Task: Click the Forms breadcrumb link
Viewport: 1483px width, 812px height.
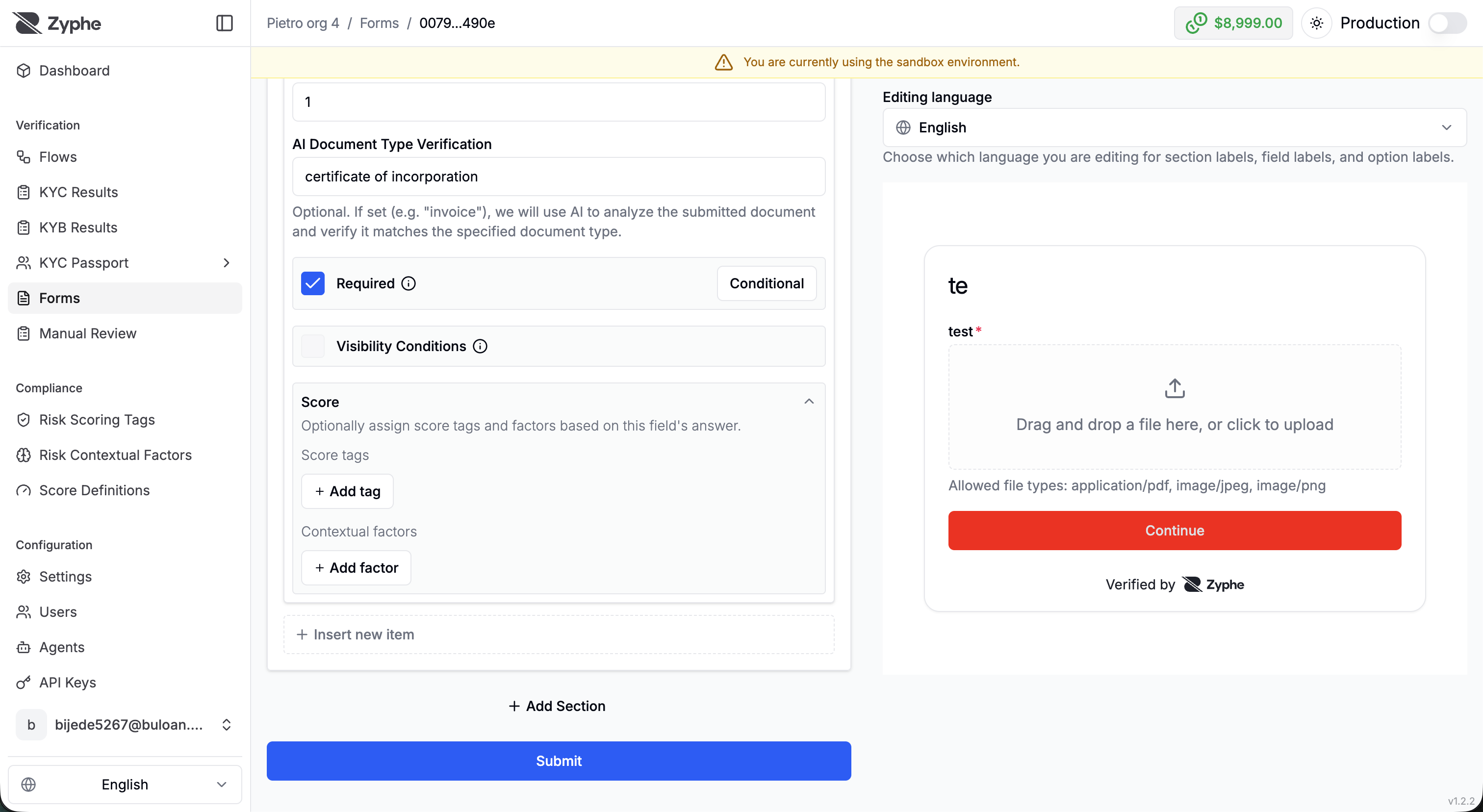Action: pyautogui.click(x=379, y=23)
